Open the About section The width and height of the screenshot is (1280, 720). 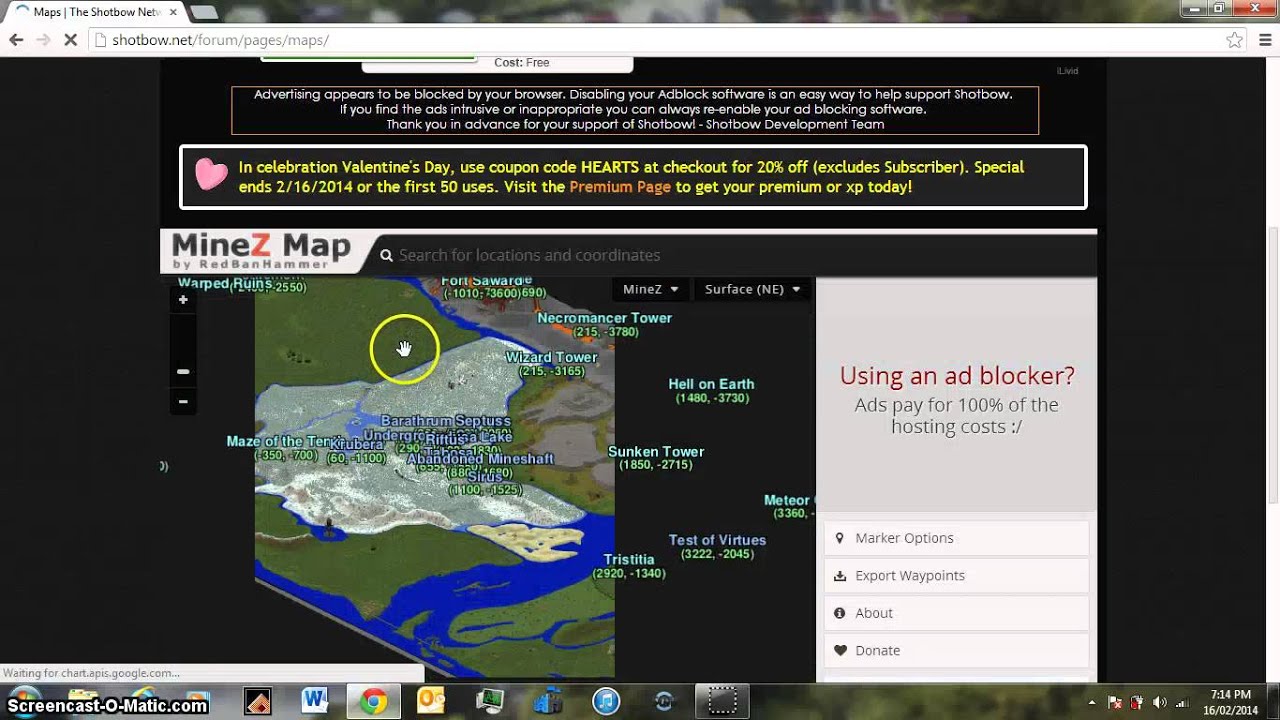pyautogui.click(x=956, y=613)
